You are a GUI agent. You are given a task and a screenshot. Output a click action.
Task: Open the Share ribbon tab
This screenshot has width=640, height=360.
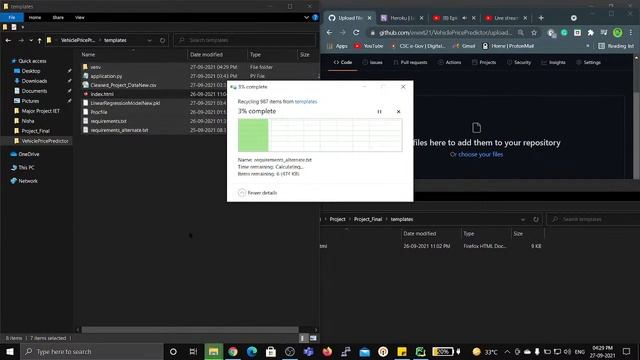point(58,18)
